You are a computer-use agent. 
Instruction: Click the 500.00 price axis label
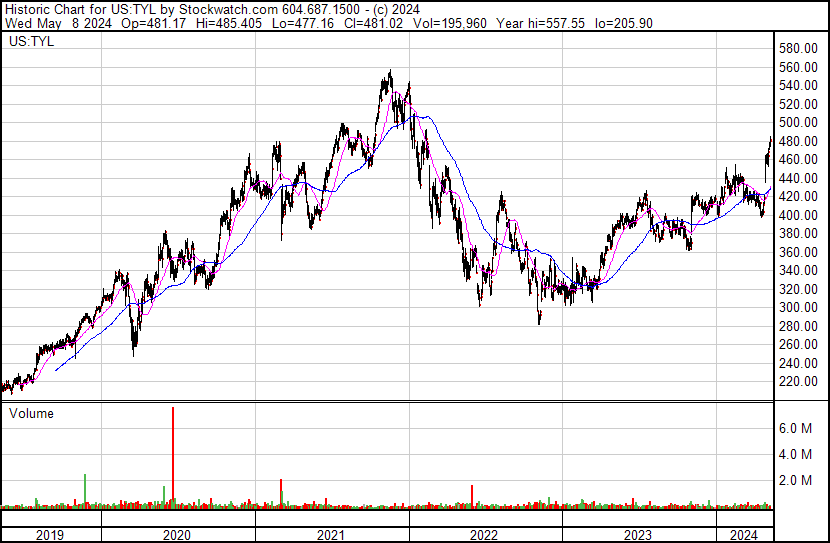798,122
